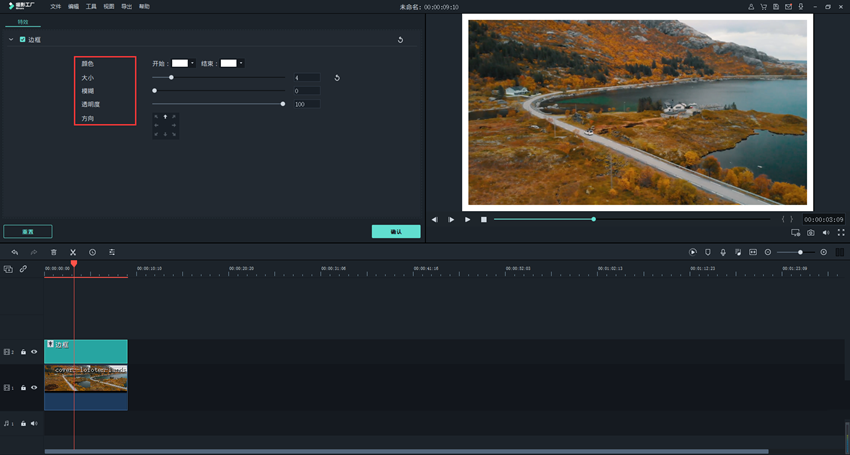Viewport: 850px width, 455px height.
Task: Open the 开始 start color dropdown arrow
Action: 192,63
